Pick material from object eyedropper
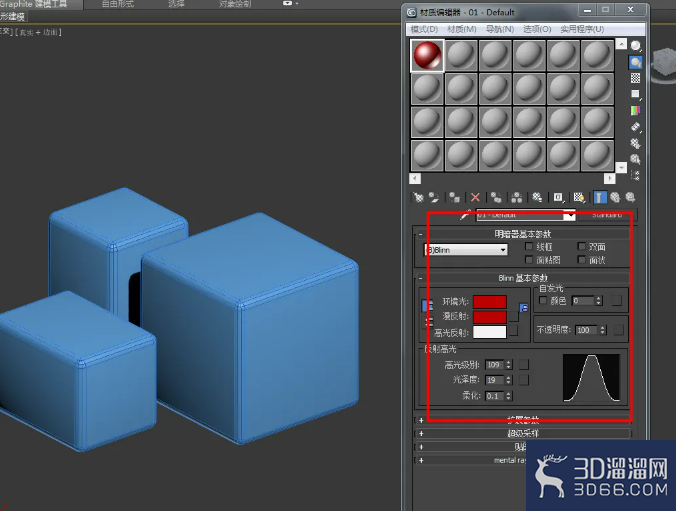 pyautogui.click(x=464, y=214)
